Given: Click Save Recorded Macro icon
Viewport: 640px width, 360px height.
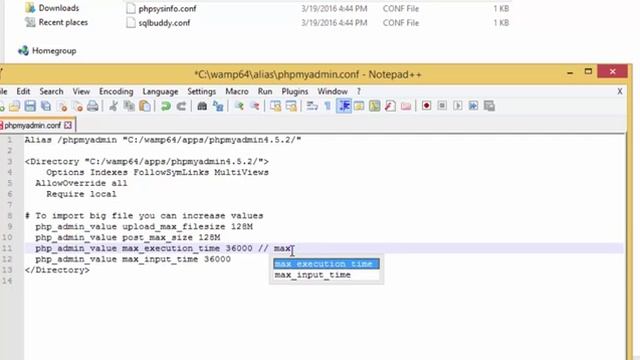Looking at the screenshot, I should pos(489,106).
